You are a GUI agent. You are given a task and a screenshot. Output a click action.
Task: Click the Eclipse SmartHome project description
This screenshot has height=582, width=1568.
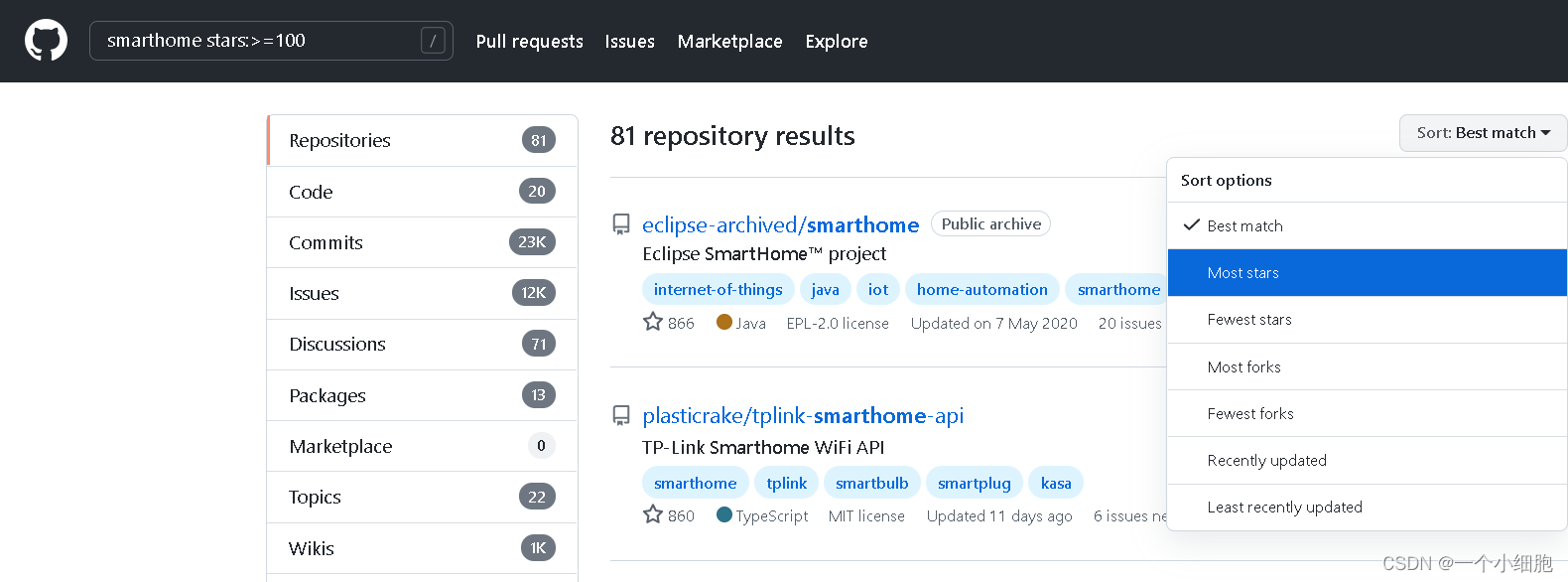click(x=764, y=254)
